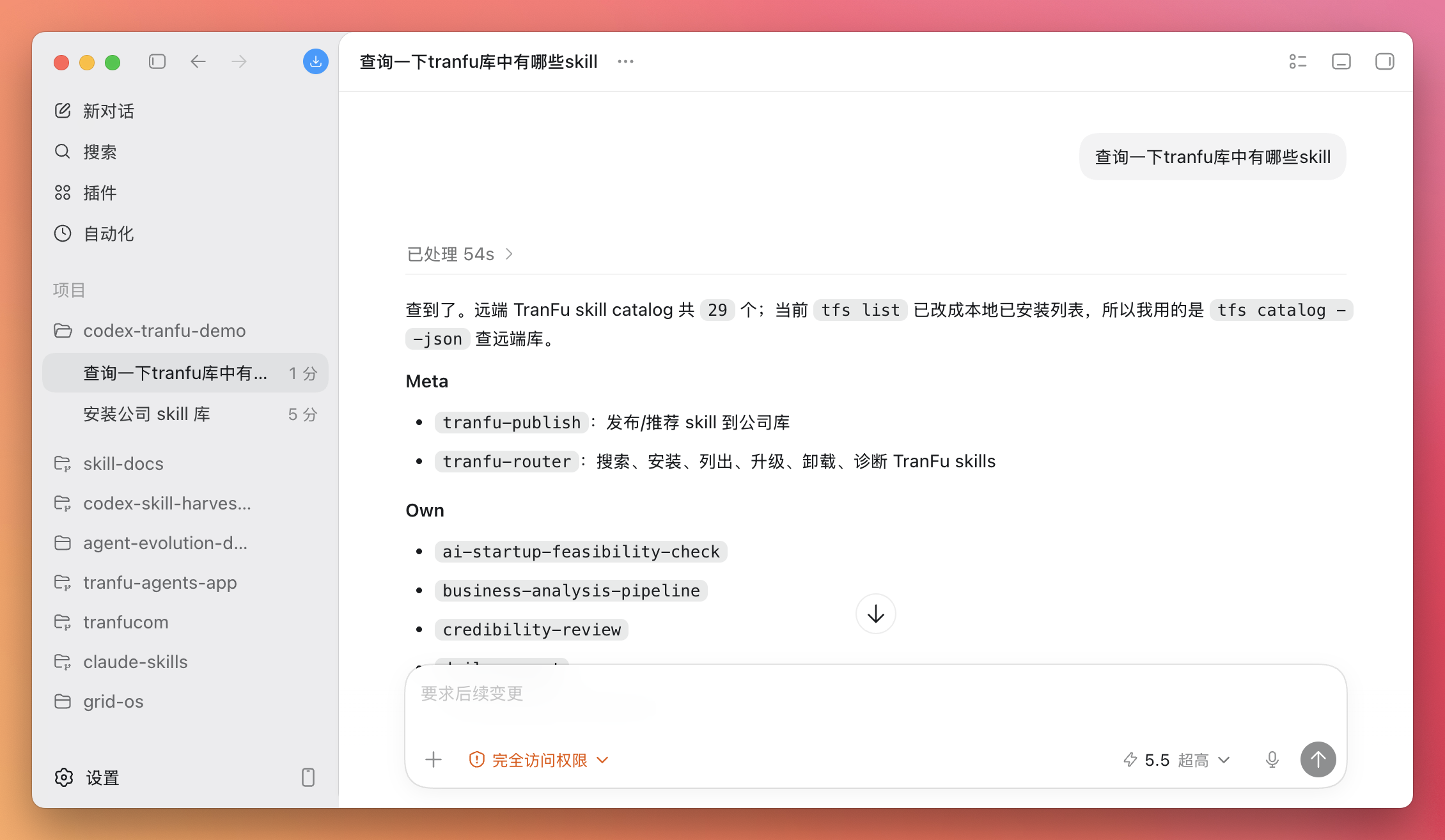Go back with the left arrow
The width and height of the screenshot is (1445, 840).
coord(198,61)
